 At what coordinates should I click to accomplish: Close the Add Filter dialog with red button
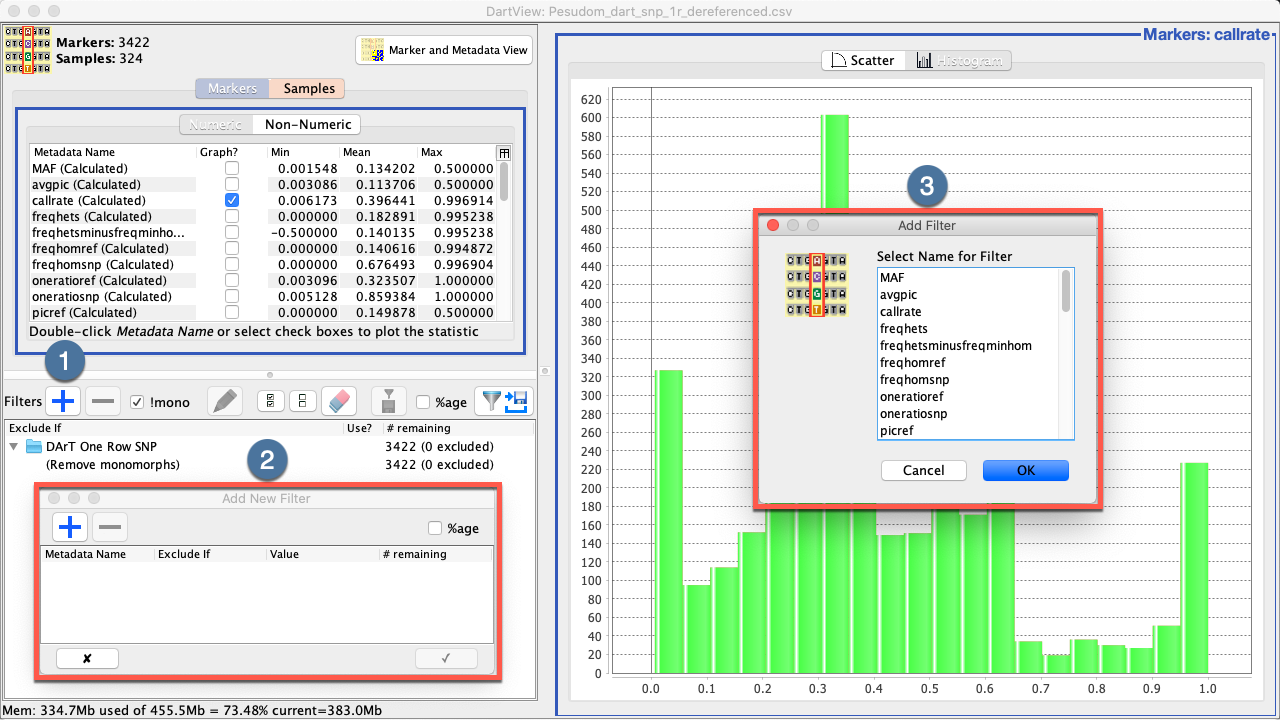[x=773, y=226]
